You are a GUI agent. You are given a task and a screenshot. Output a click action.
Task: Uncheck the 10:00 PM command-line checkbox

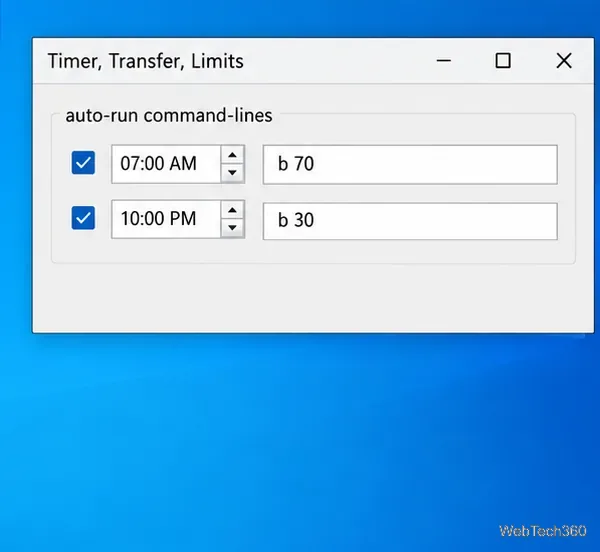83,218
